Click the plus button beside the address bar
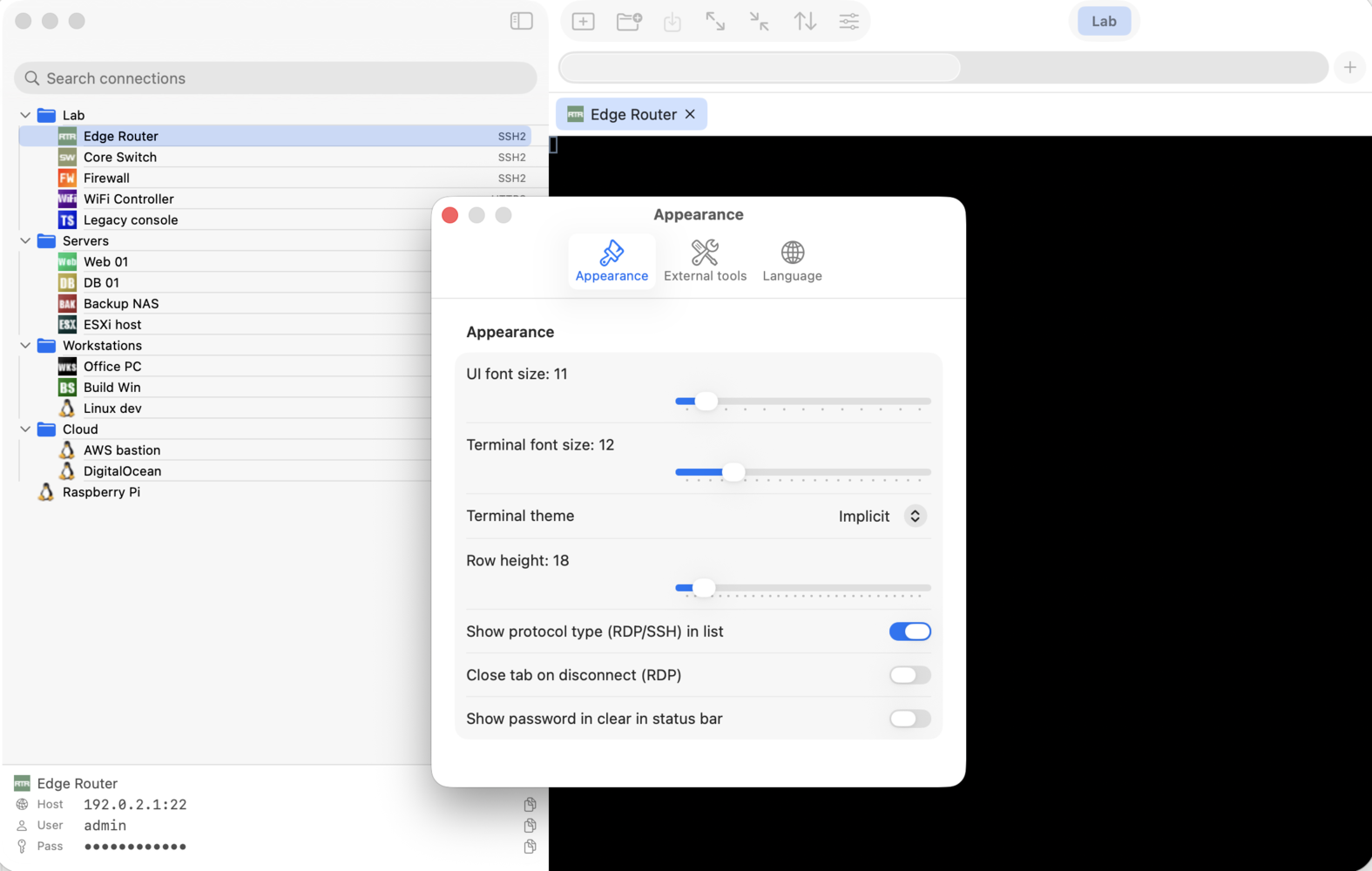This screenshot has width=1372, height=871. pos(1349,67)
